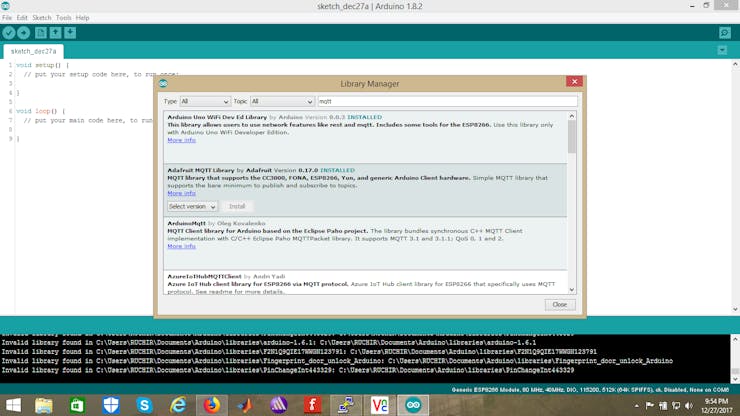Select the sketch_dec27a tab

34,51
